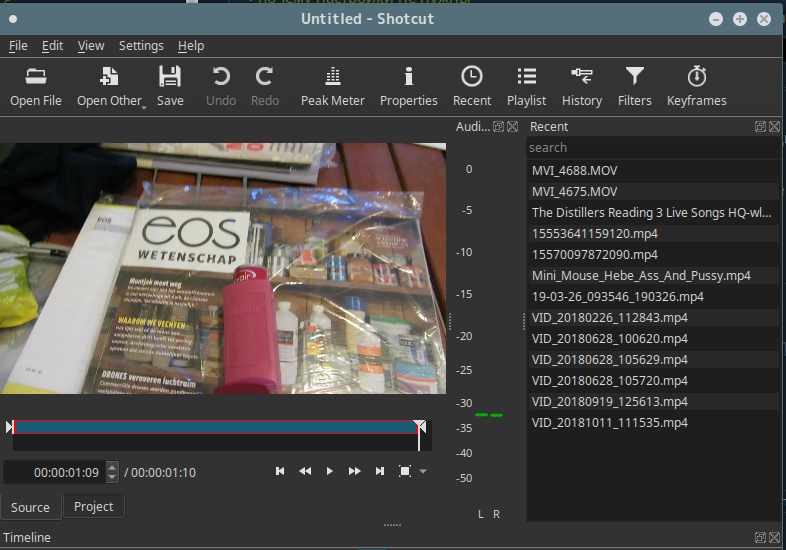Click the Save icon in toolbar

coord(170,86)
